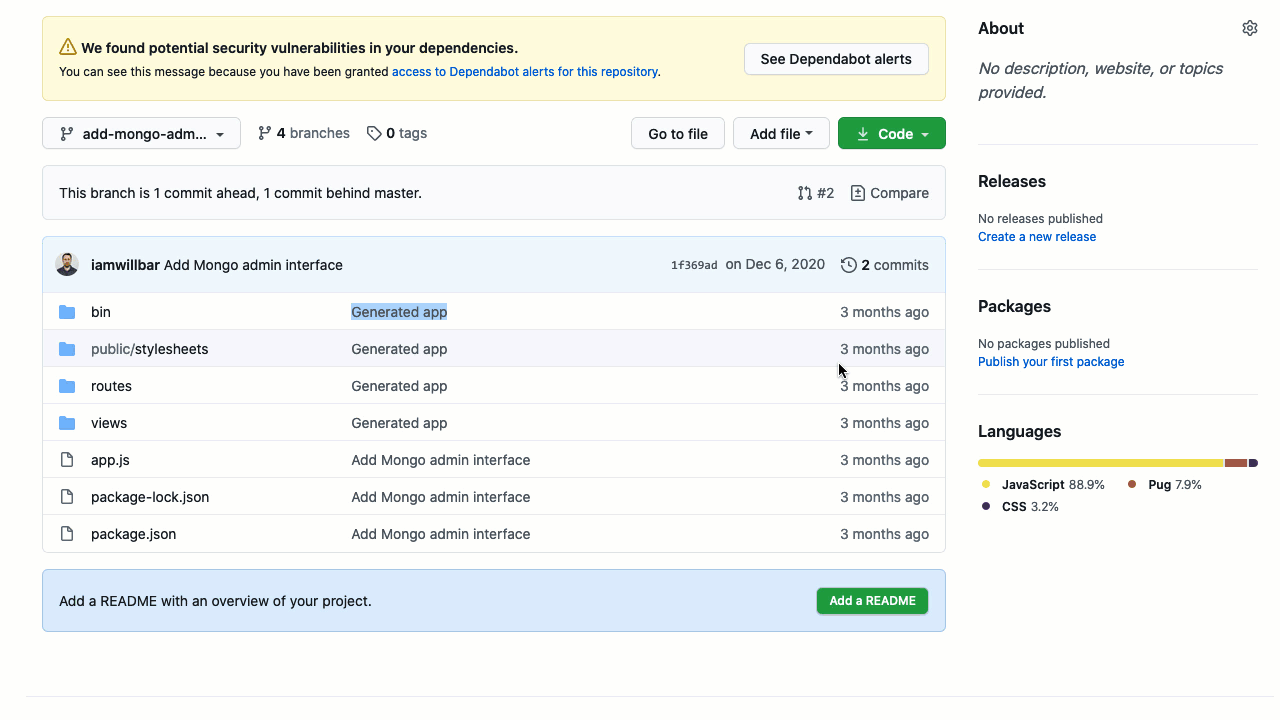This screenshot has height=720, width=1280.
Task: Click the git branch icon in the branch selector
Action: (x=67, y=134)
